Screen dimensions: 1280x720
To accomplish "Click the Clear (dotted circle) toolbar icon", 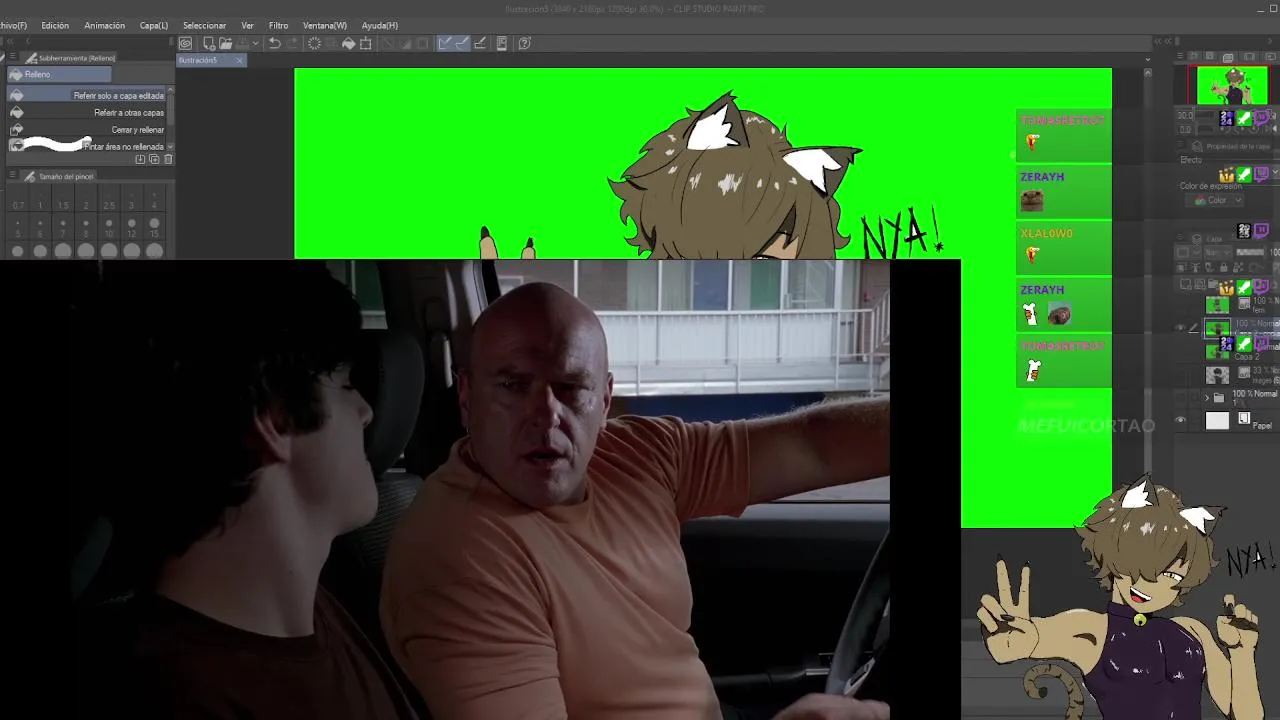I will pos(314,43).
